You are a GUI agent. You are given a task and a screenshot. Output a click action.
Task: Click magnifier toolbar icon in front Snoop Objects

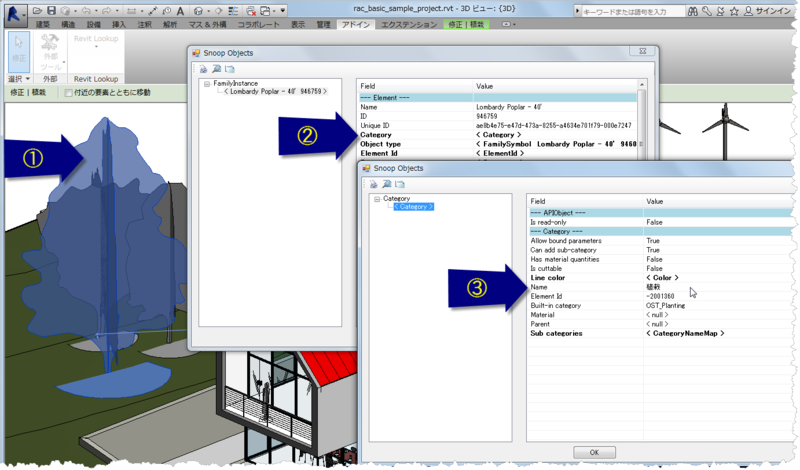387,184
